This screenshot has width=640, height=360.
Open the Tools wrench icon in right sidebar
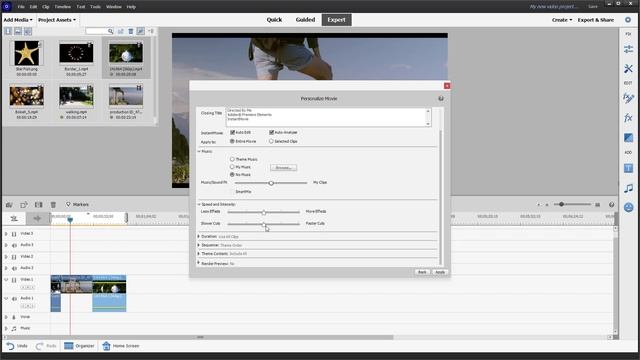click(628, 69)
